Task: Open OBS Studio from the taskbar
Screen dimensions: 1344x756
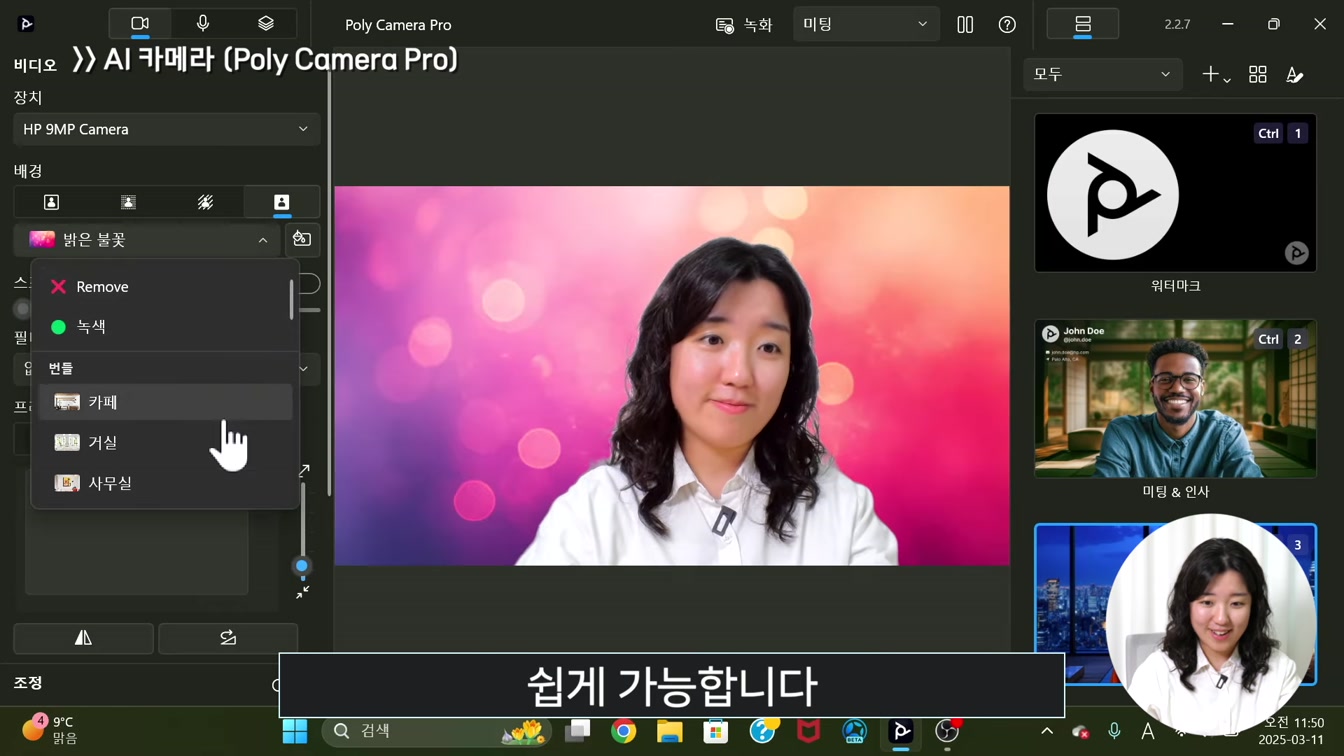Action: point(947,731)
